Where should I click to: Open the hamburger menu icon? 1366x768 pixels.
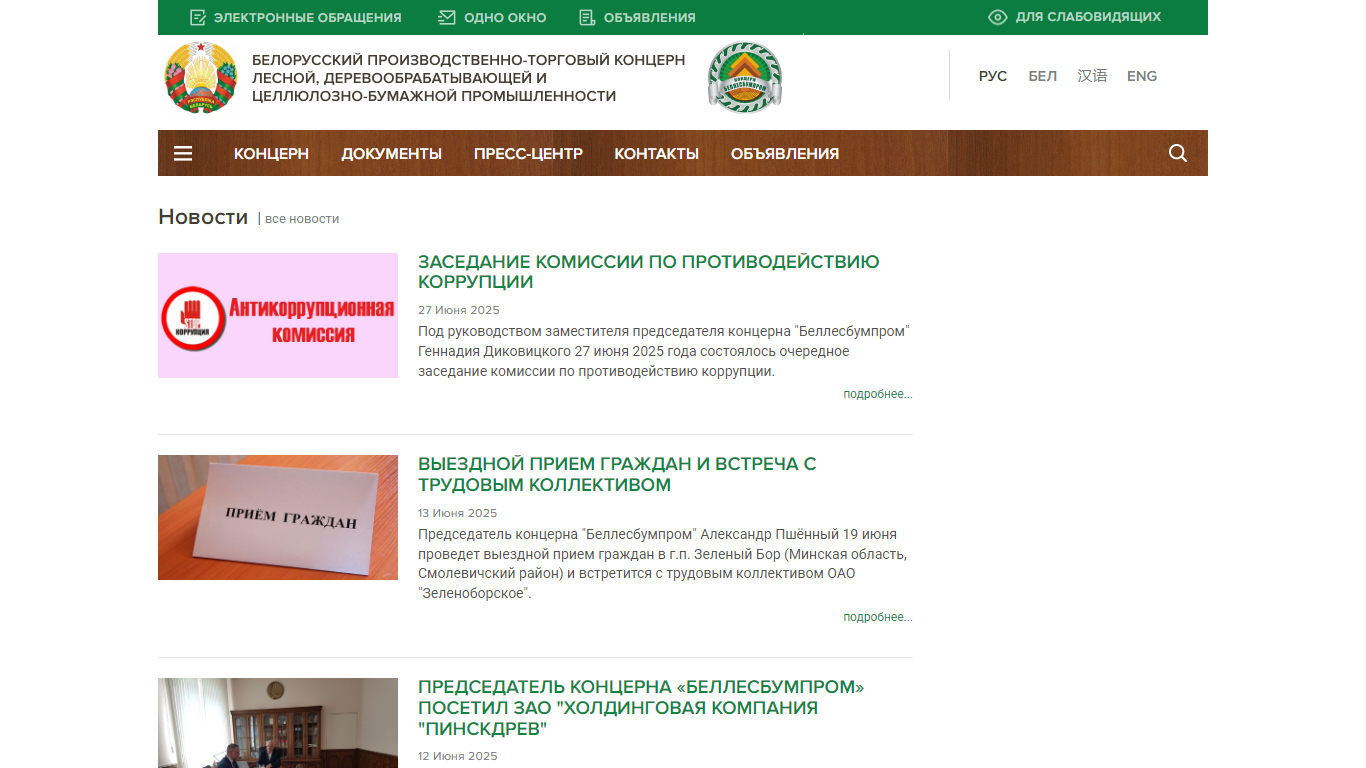183,153
